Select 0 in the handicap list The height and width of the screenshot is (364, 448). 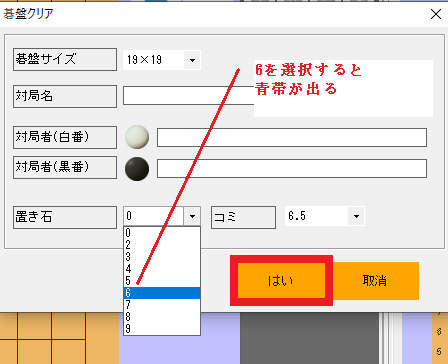click(x=162, y=233)
